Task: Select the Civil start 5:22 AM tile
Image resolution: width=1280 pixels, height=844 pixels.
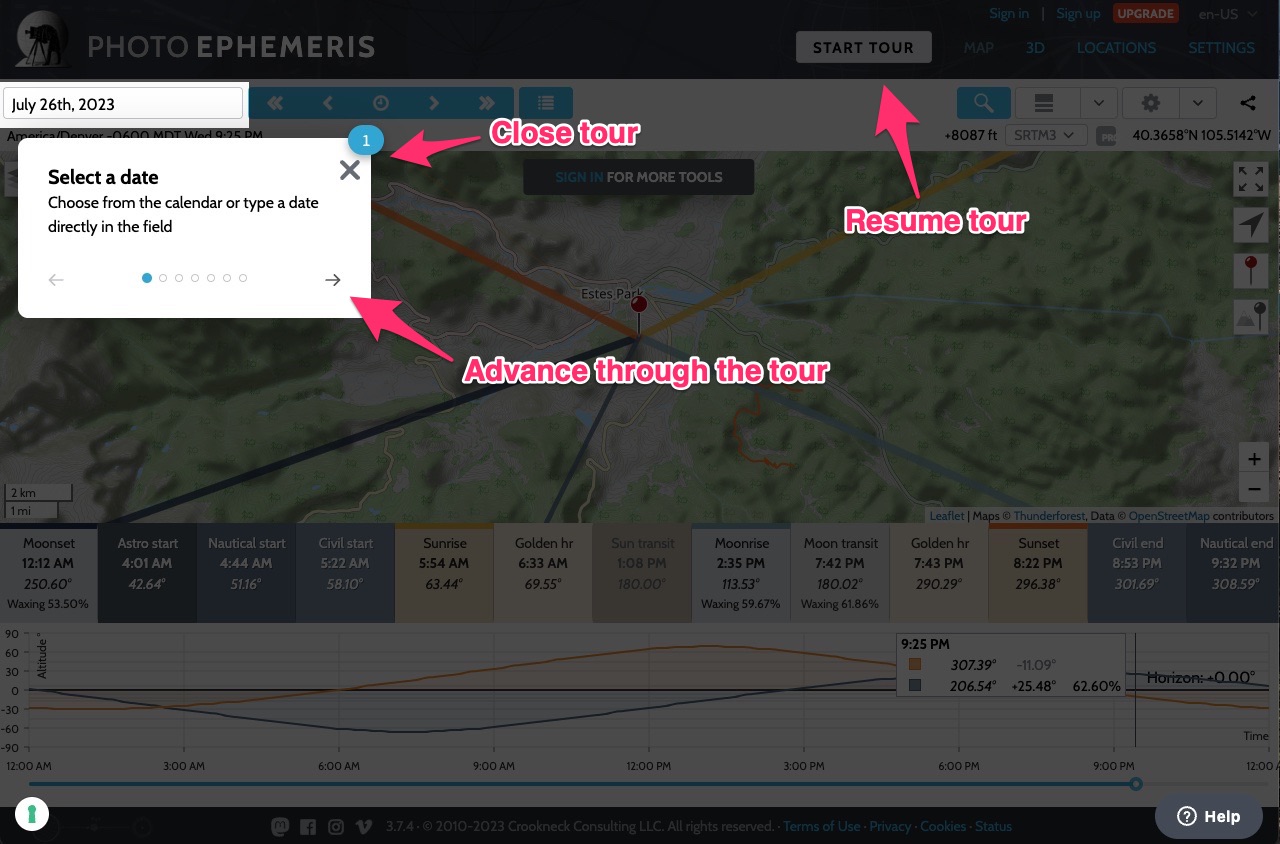Action: point(345,573)
